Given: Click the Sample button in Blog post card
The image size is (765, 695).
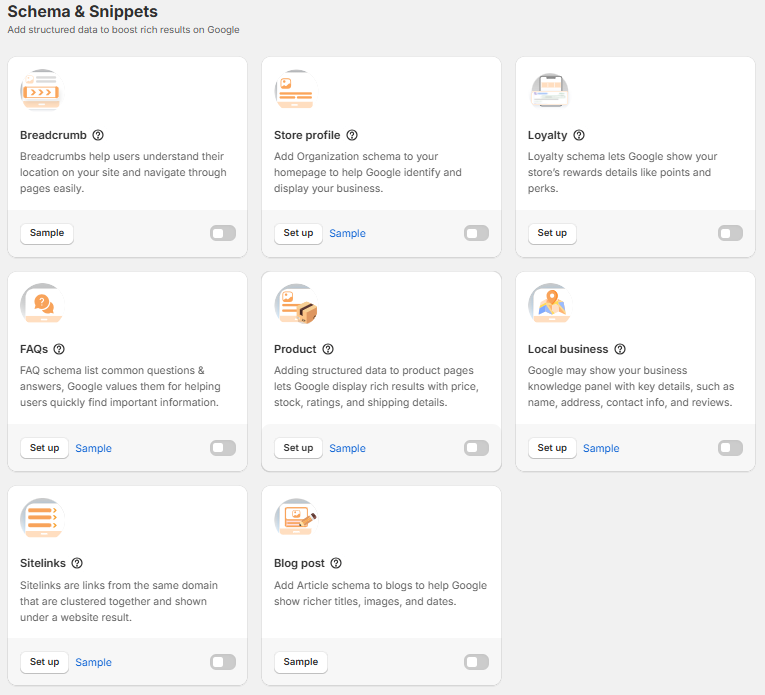Looking at the screenshot, I should pos(300,662).
